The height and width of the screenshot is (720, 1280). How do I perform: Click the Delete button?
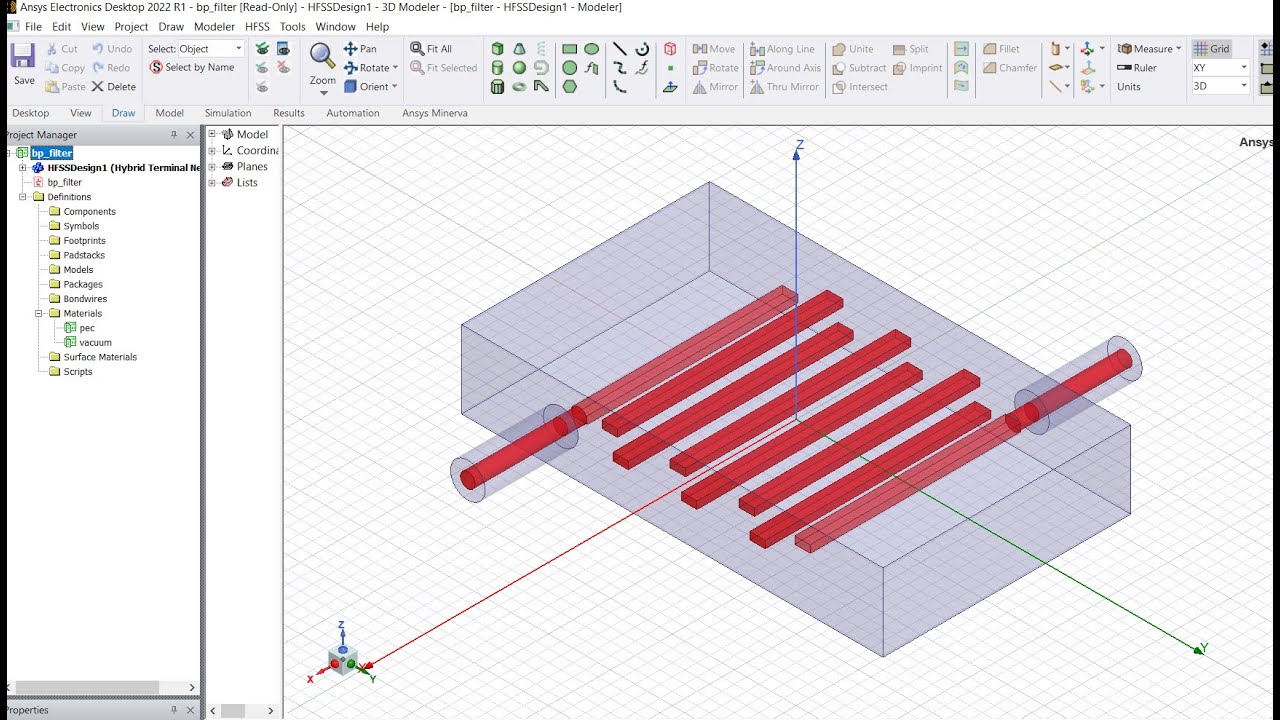114,87
